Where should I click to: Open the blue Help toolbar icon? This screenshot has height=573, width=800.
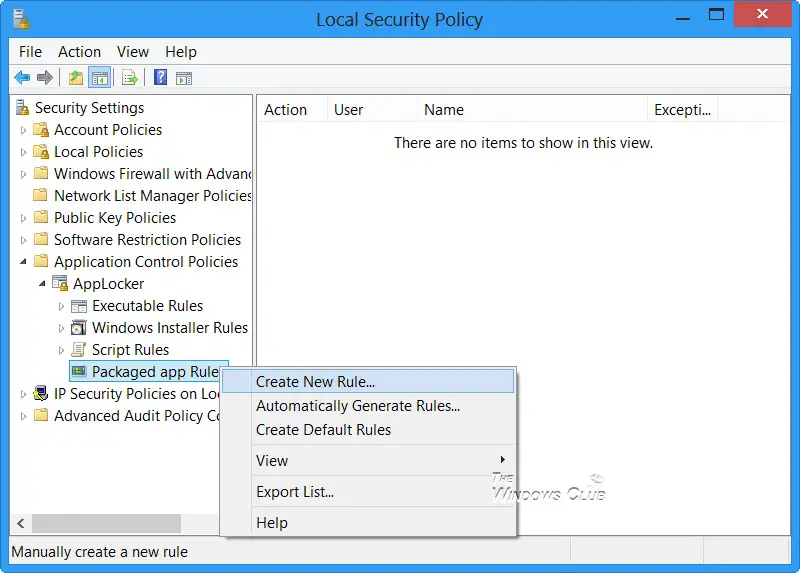pos(161,78)
